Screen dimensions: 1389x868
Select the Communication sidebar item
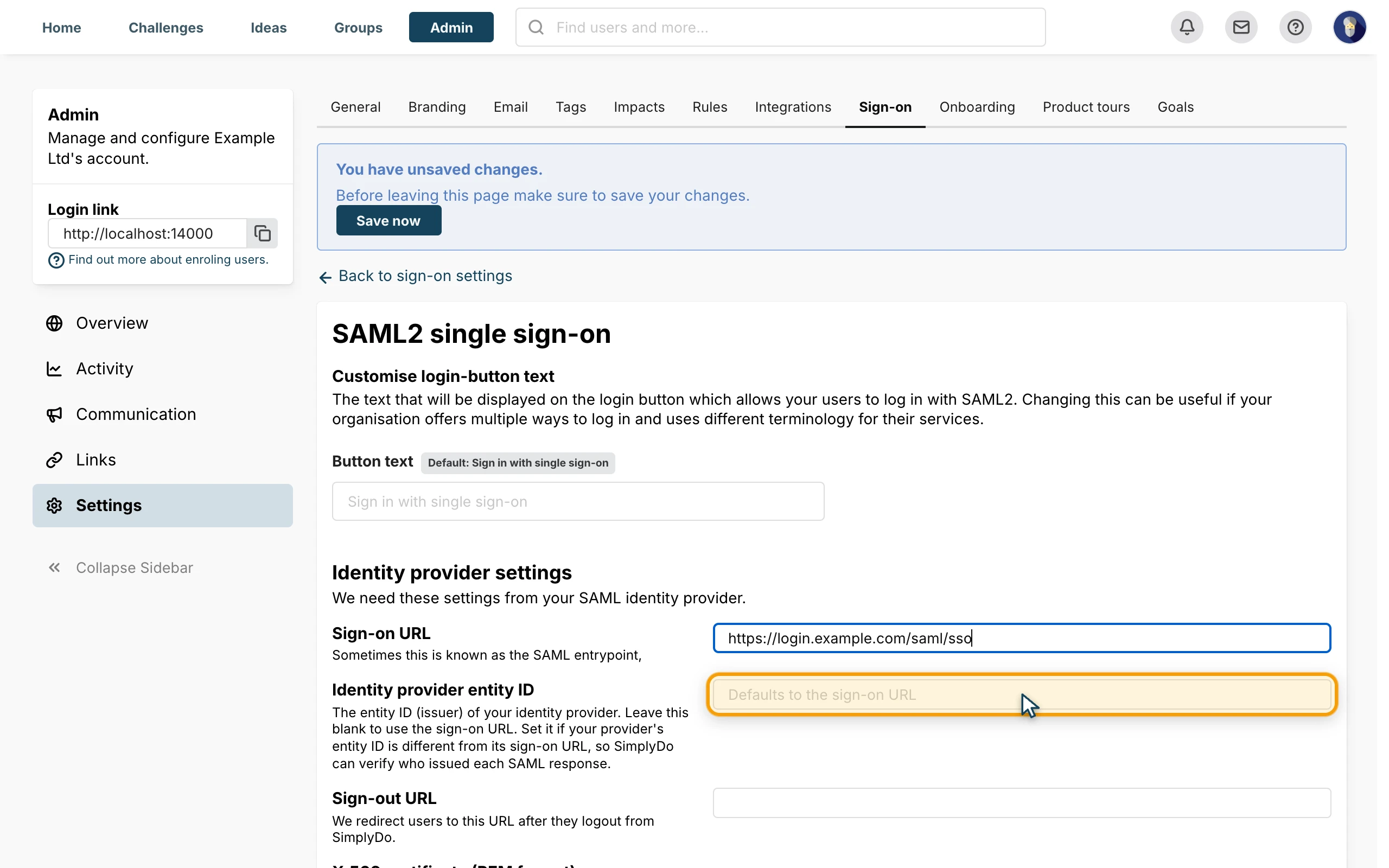point(162,414)
